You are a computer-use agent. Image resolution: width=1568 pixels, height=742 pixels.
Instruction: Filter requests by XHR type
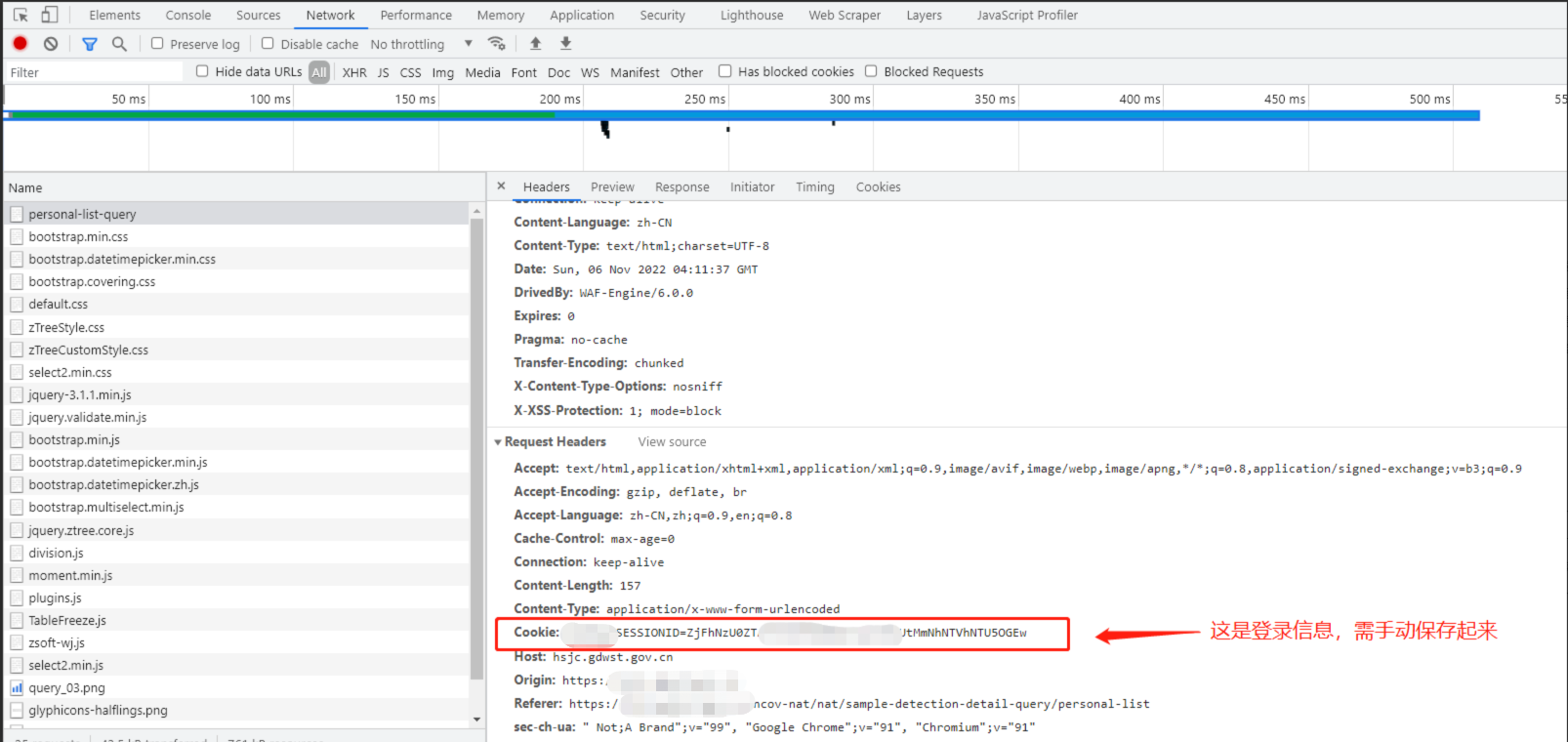354,72
